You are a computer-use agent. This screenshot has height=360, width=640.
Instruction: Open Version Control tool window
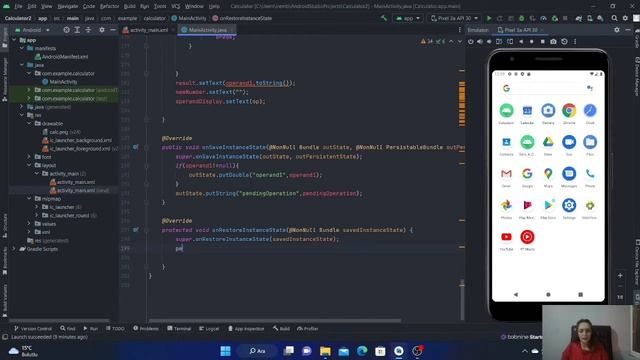[x=33, y=329]
